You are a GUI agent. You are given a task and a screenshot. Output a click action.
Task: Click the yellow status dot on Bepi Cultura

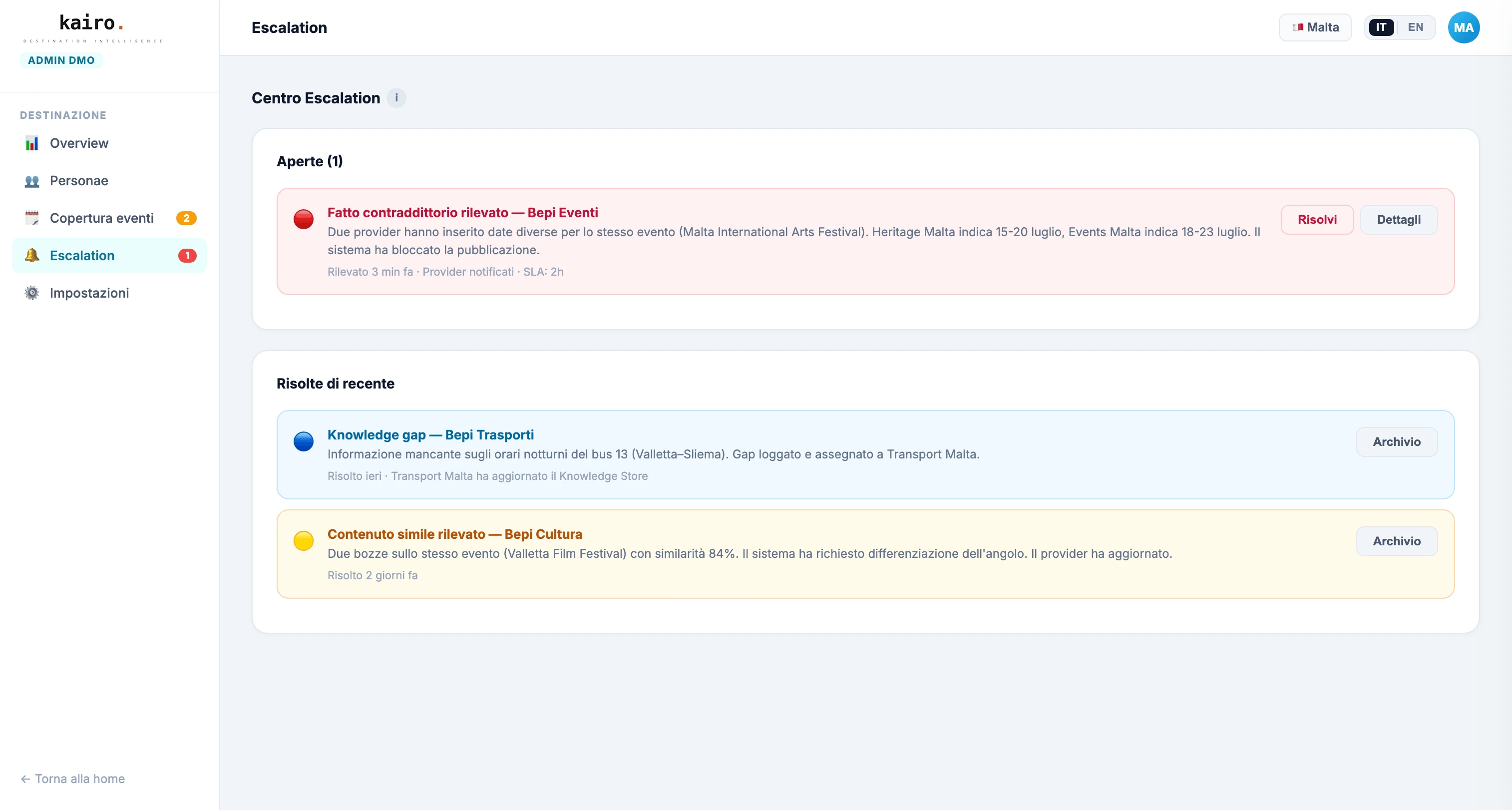pyautogui.click(x=304, y=541)
